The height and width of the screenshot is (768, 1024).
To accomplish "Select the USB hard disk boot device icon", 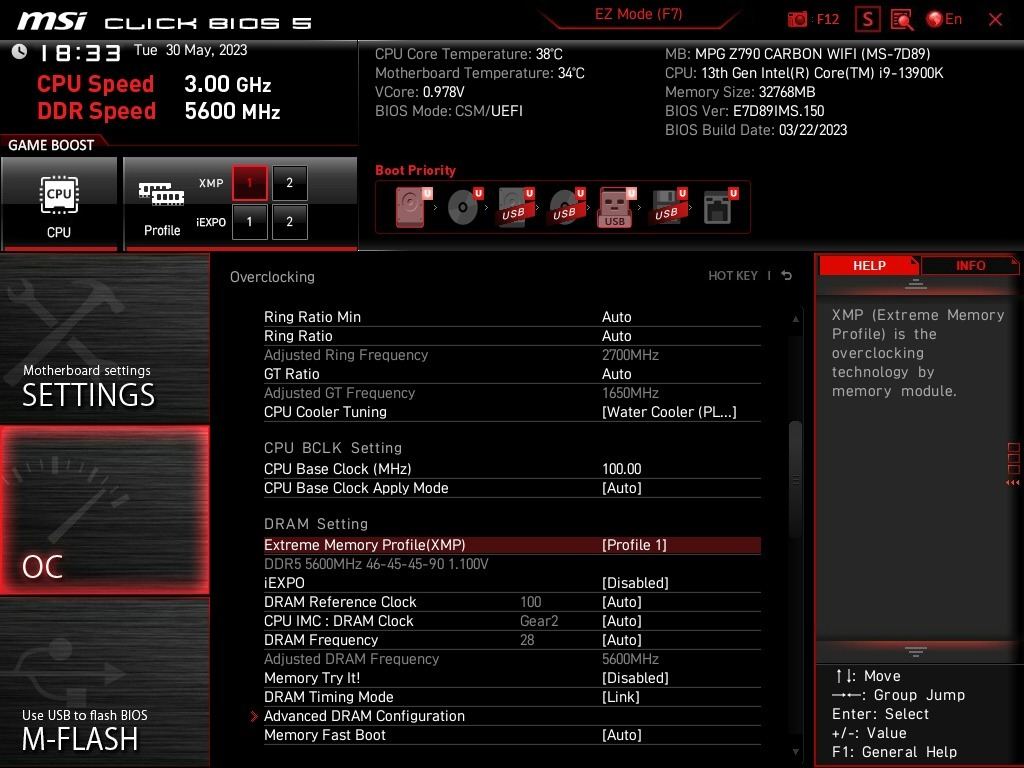I will click(x=515, y=208).
